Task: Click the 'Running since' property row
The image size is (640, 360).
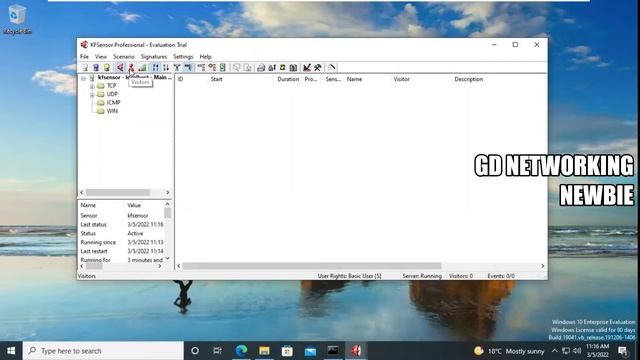Action: coord(122,242)
